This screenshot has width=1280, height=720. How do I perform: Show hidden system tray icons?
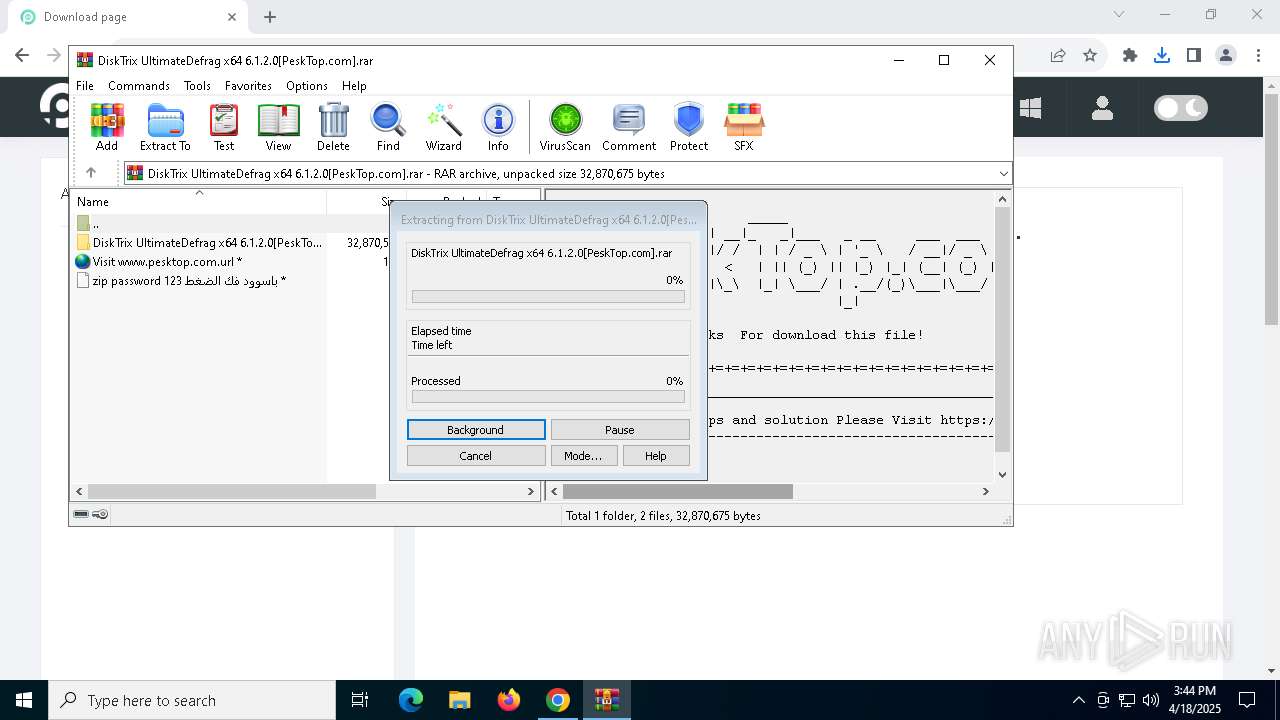tap(1078, 700)
